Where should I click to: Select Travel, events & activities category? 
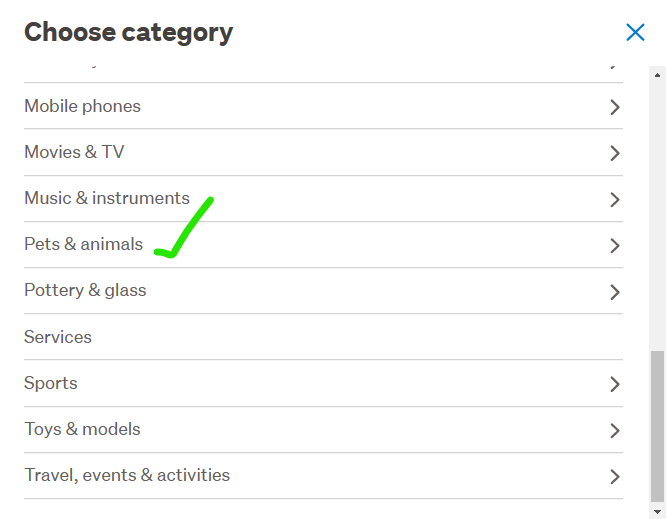pos(127,475)
